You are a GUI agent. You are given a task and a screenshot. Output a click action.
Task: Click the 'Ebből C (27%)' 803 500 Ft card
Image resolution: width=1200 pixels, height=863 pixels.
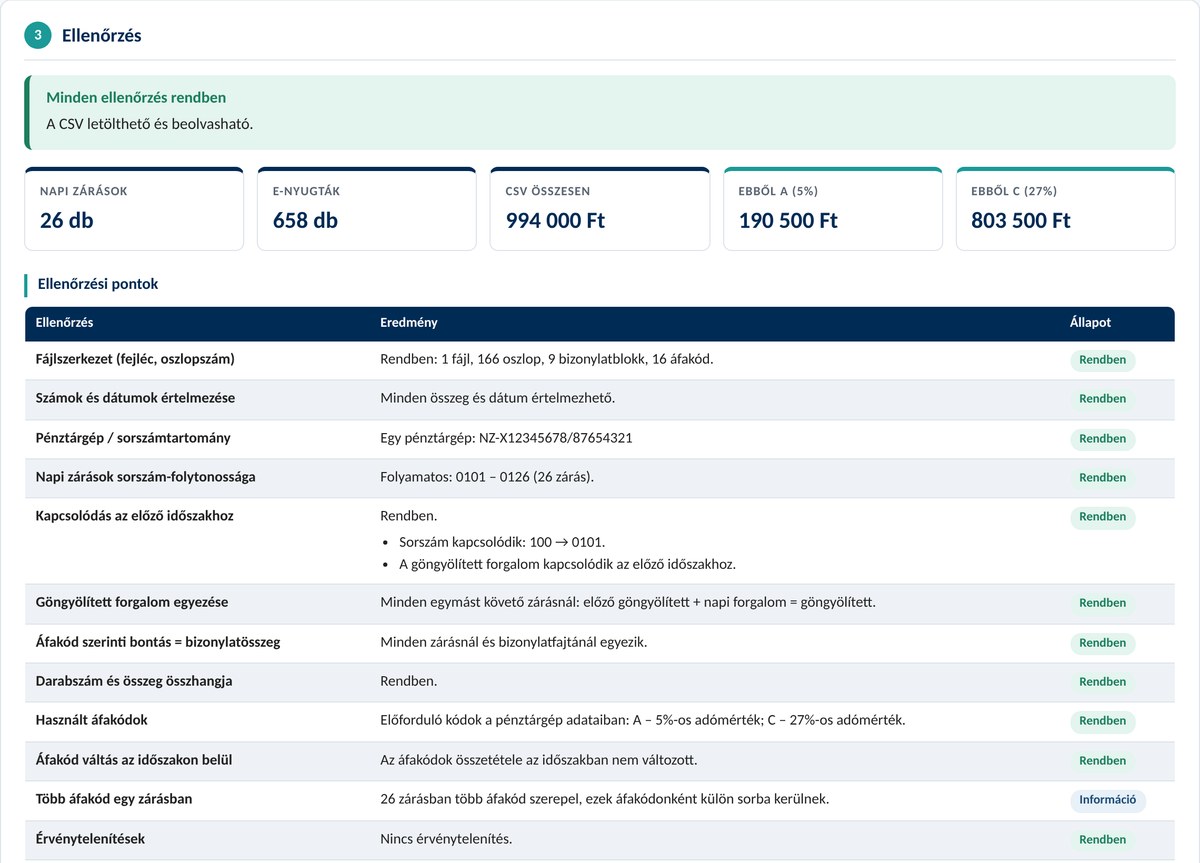tap(1066, 208)
